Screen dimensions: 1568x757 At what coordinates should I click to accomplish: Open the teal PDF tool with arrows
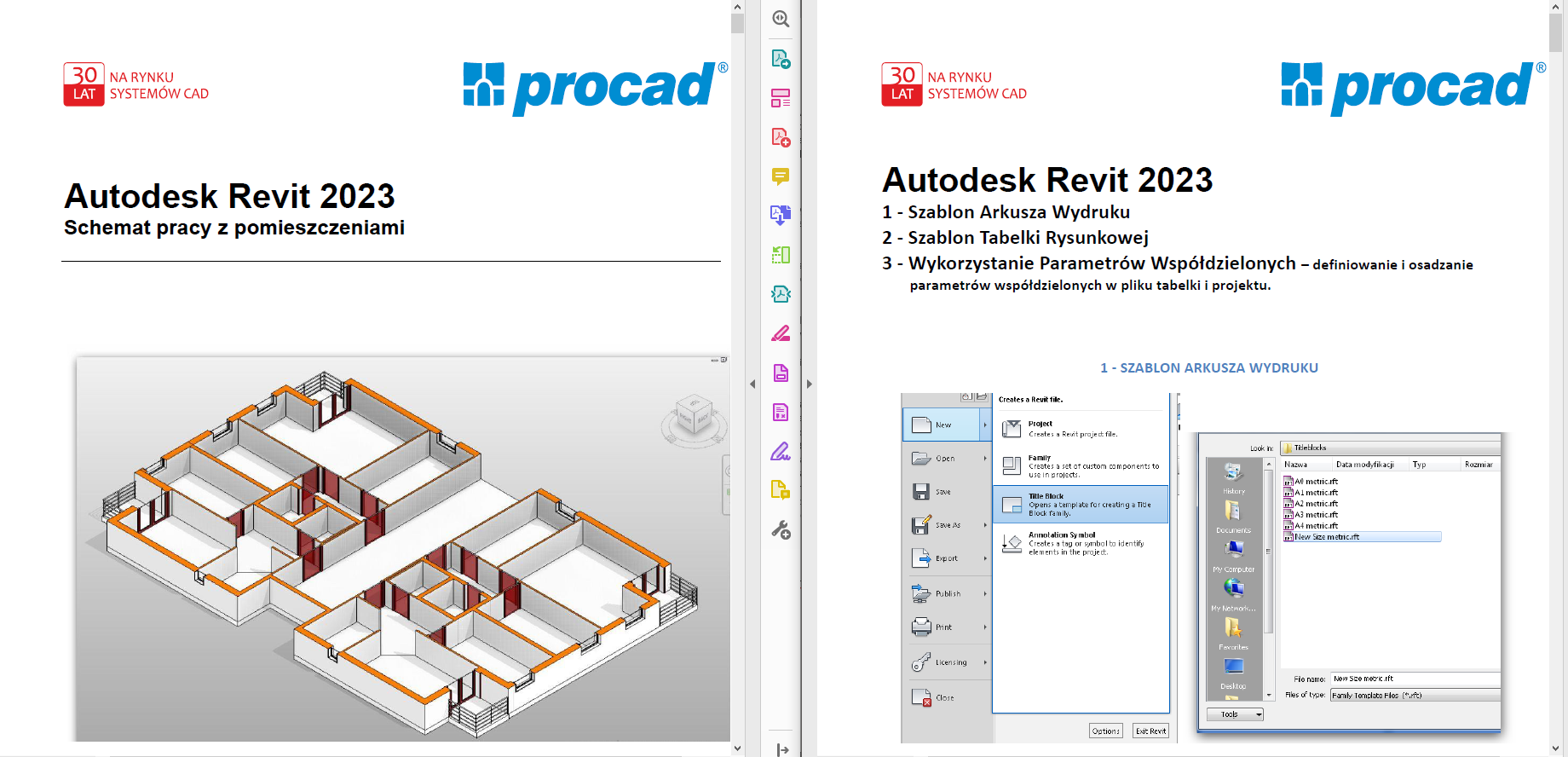781,294
